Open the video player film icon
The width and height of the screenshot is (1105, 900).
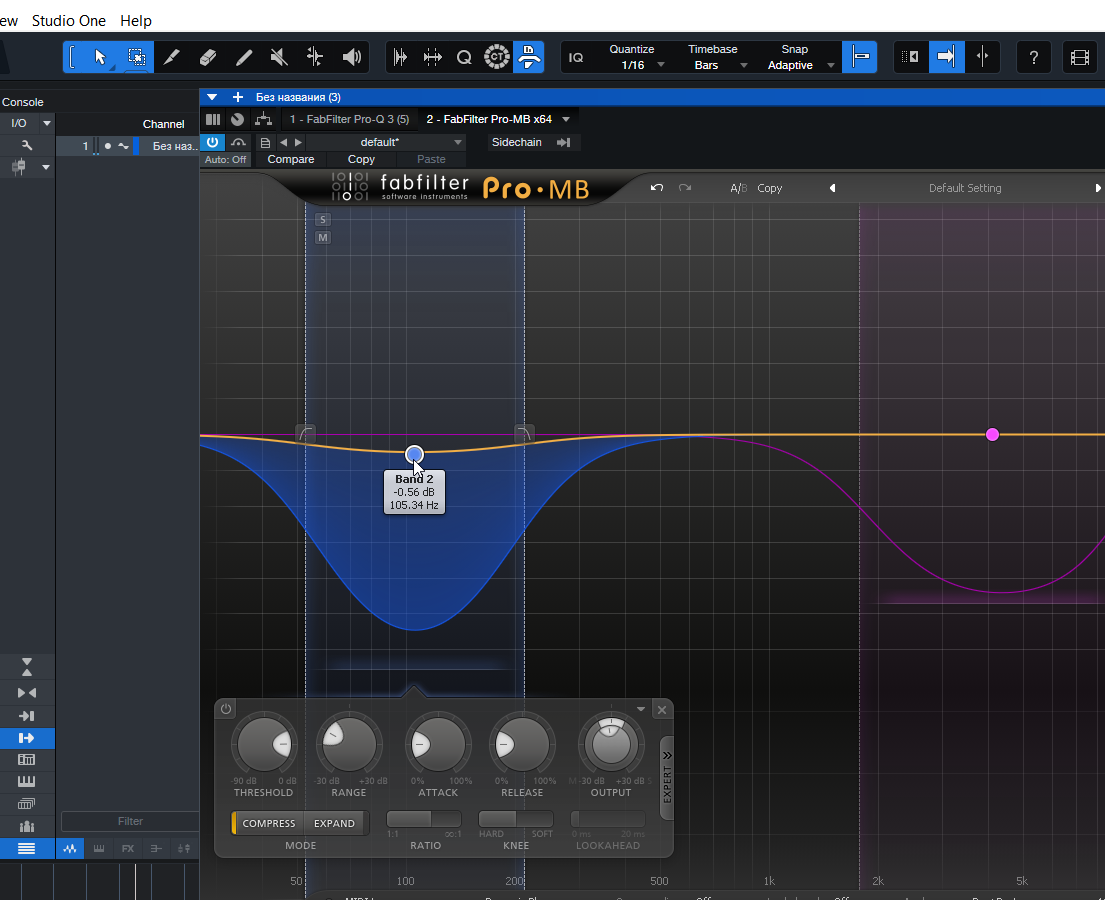coord(1080,57)
